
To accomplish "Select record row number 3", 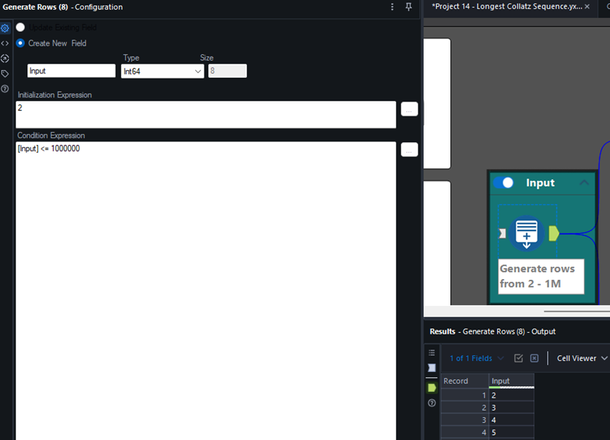I will point(465,420).
